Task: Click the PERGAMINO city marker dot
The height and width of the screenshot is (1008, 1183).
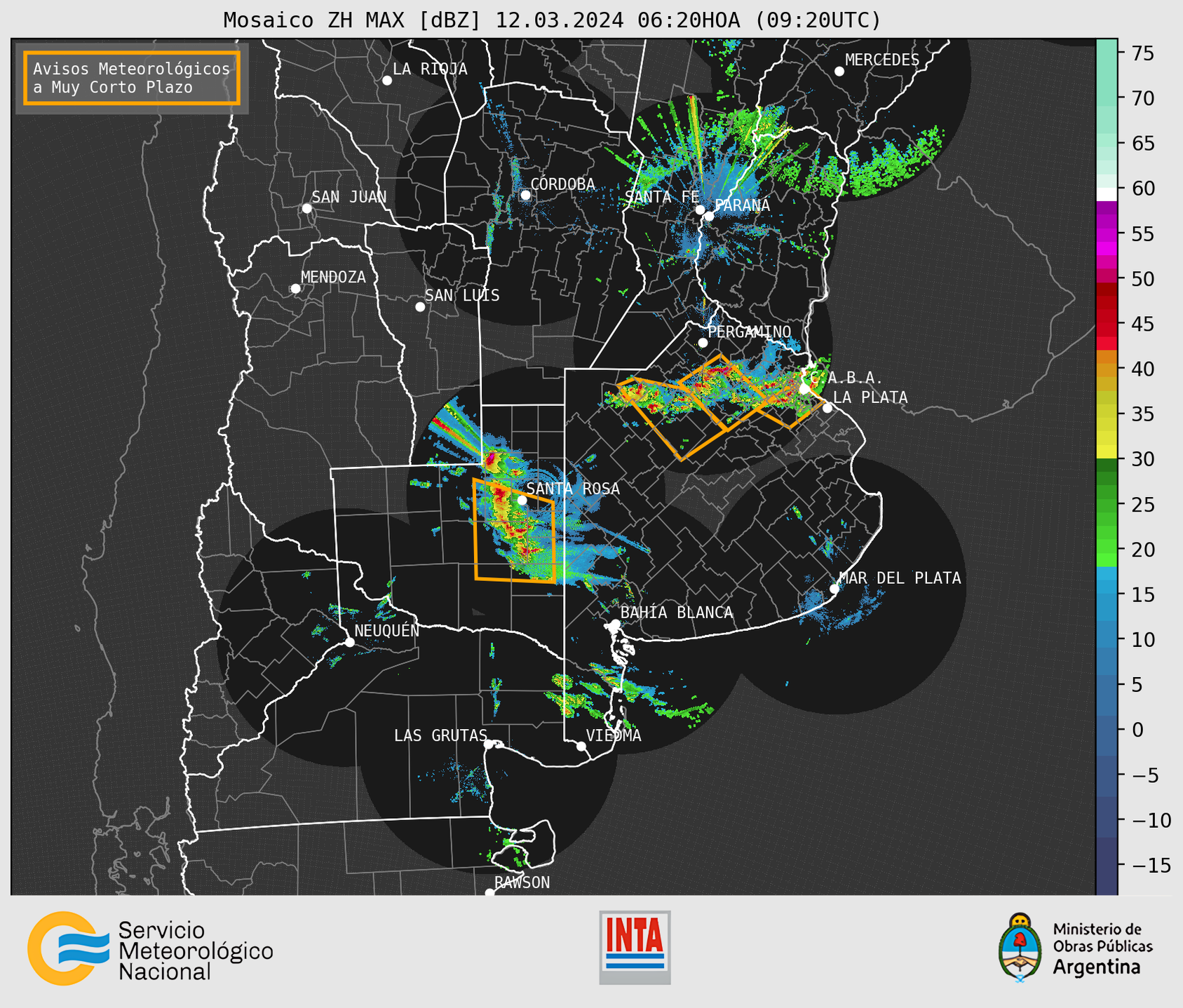Action: [x=703, y=343]
